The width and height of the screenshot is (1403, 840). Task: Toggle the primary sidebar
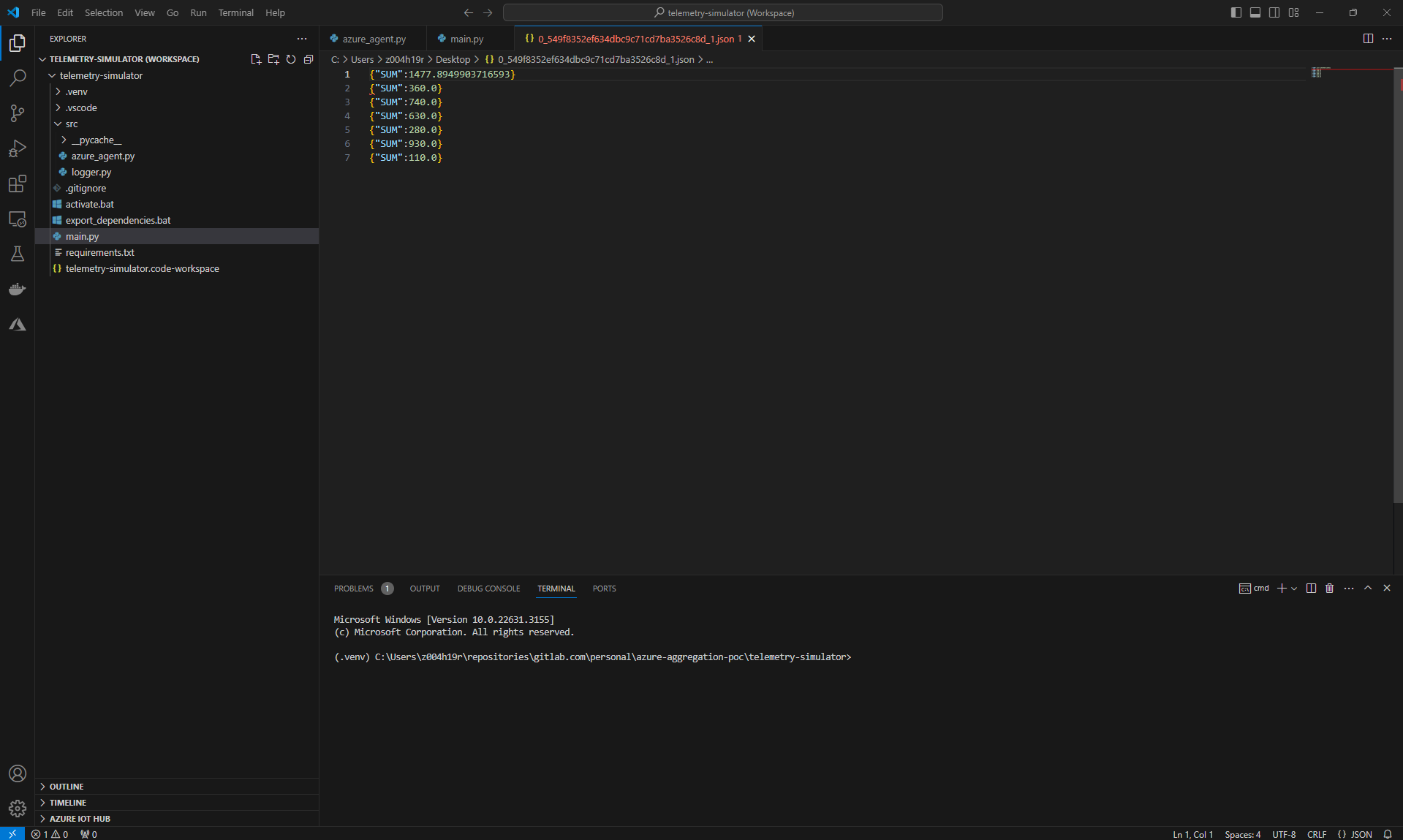coord(1236,12)
